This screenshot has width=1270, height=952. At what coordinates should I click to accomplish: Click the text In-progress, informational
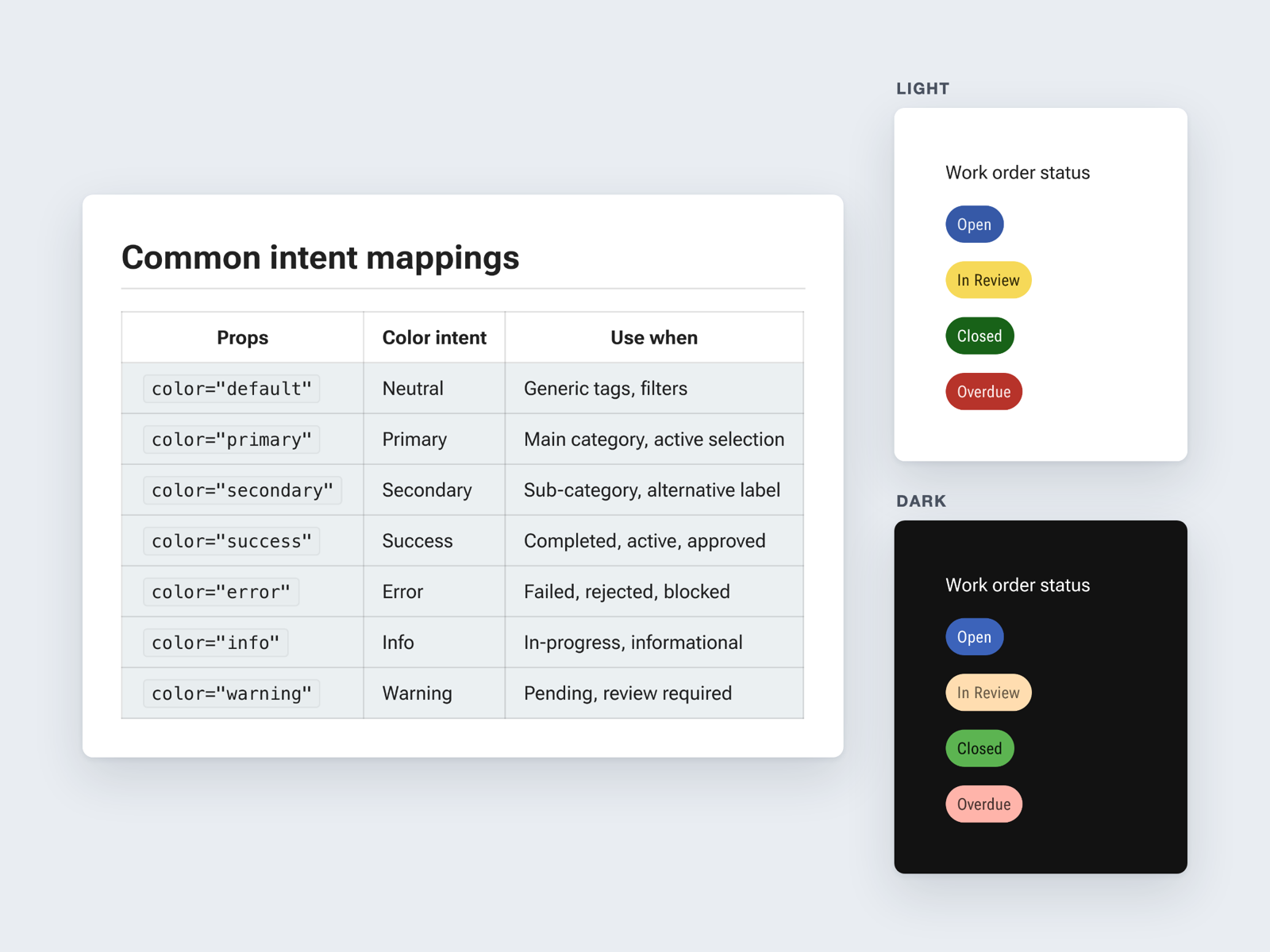633,643
